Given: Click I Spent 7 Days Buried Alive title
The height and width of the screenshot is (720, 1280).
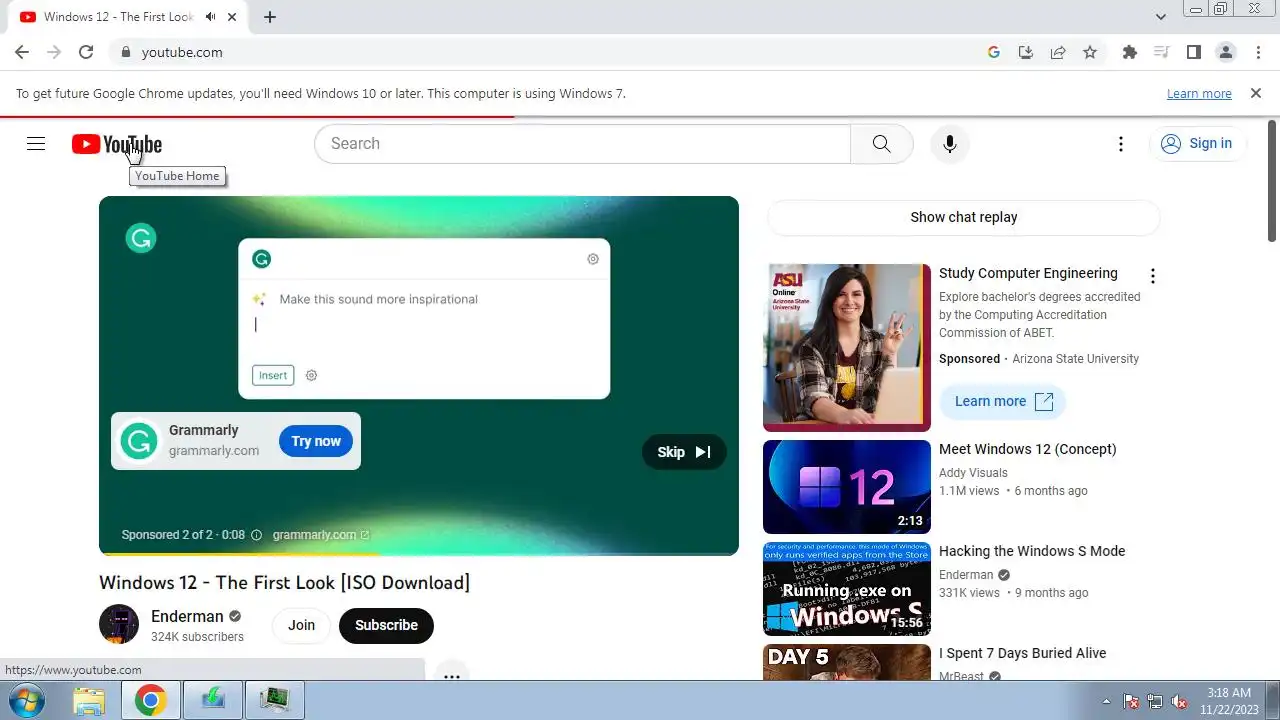Looking at the screenshot, I should coord(1022,653).
